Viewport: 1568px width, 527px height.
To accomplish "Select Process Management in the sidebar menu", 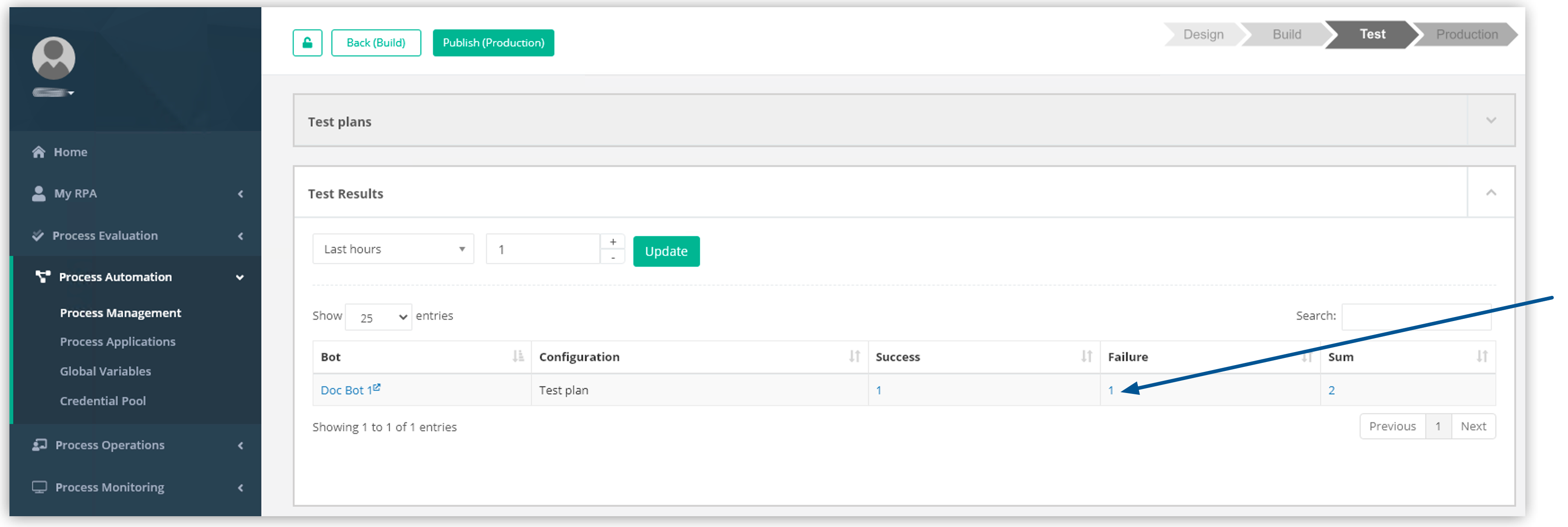I will [x=120, y=312].
